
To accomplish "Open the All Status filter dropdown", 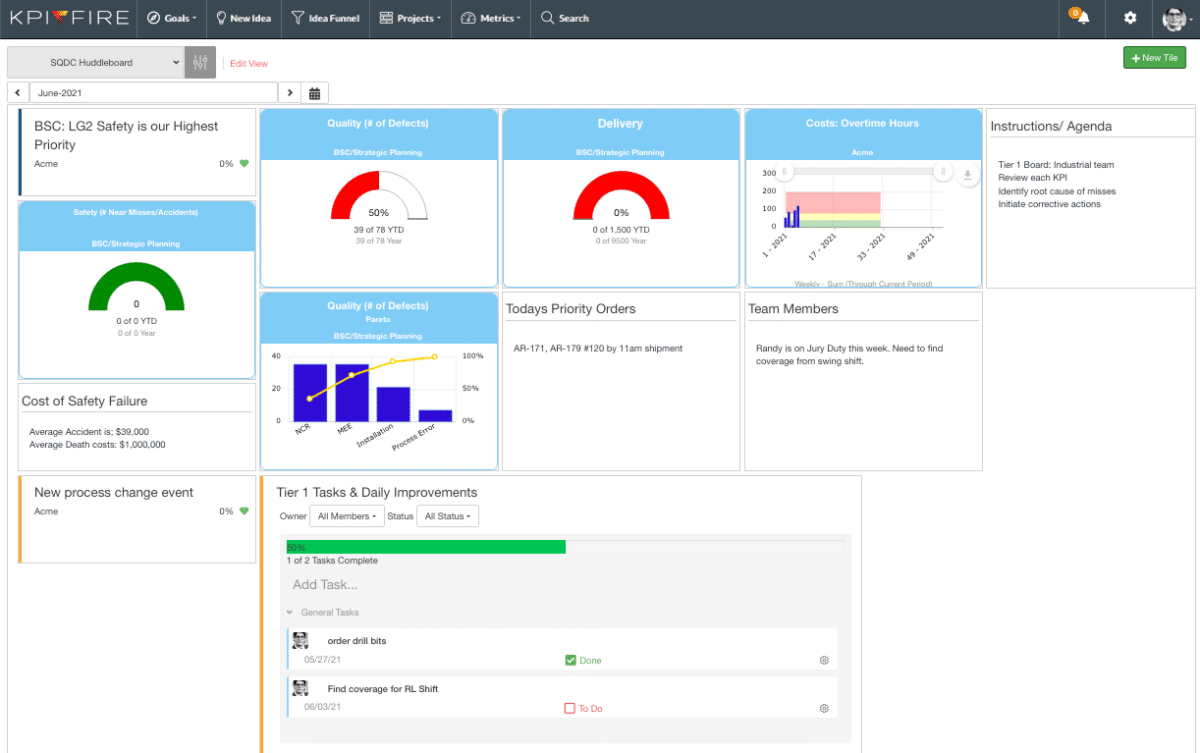I will pos(447,516).
